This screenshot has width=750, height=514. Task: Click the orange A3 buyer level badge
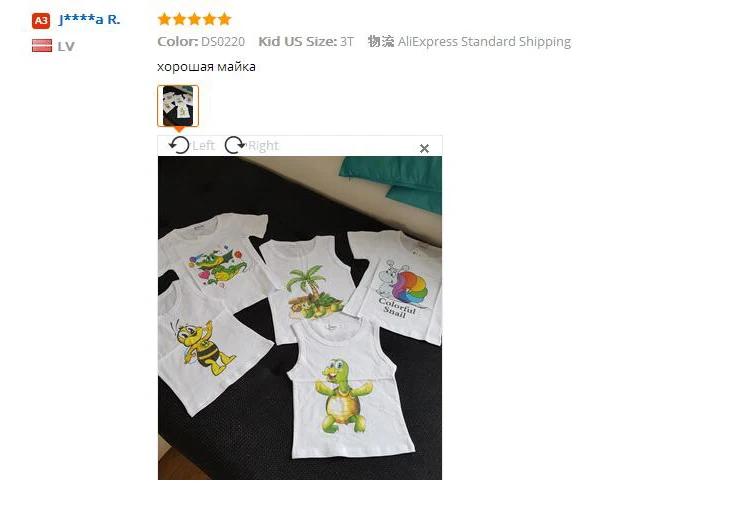(x=41, y=21)
